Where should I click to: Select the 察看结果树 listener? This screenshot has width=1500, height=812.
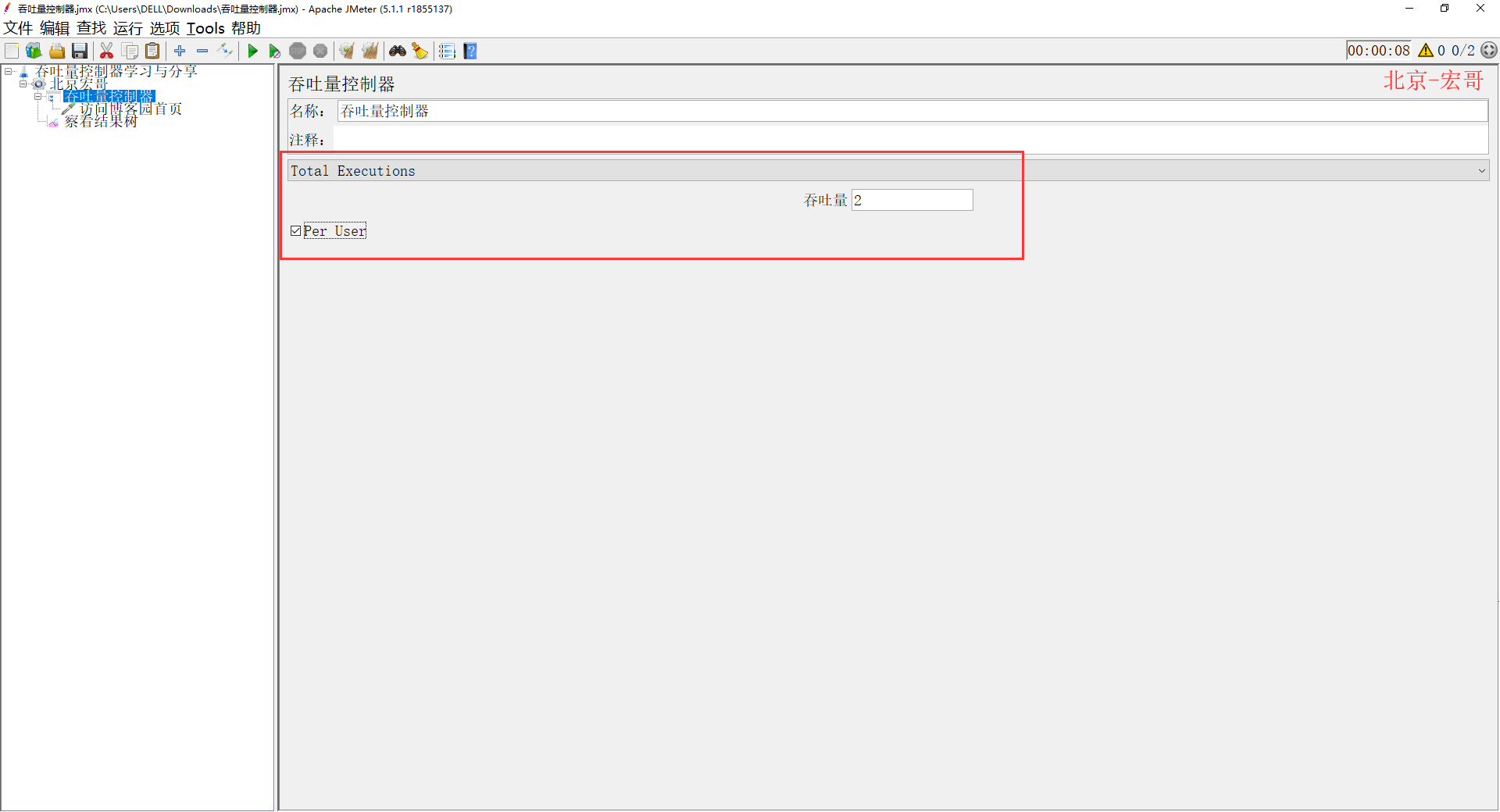click(x=101, y=121)
